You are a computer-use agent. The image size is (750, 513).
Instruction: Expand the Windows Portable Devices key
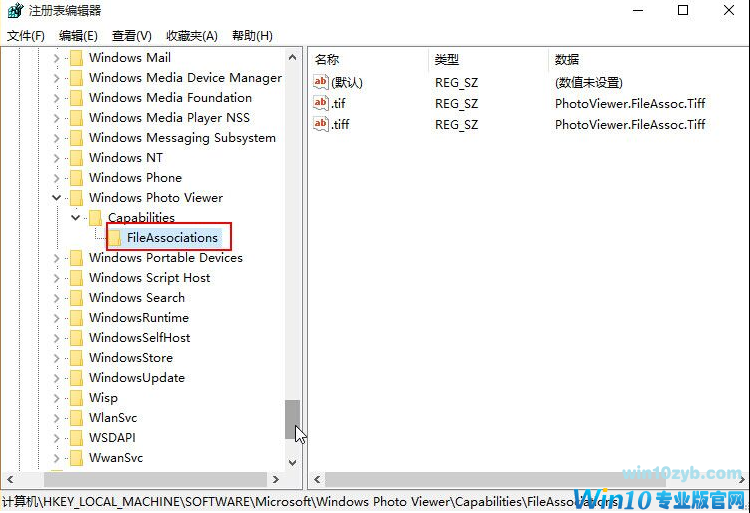tap(56, 258)
